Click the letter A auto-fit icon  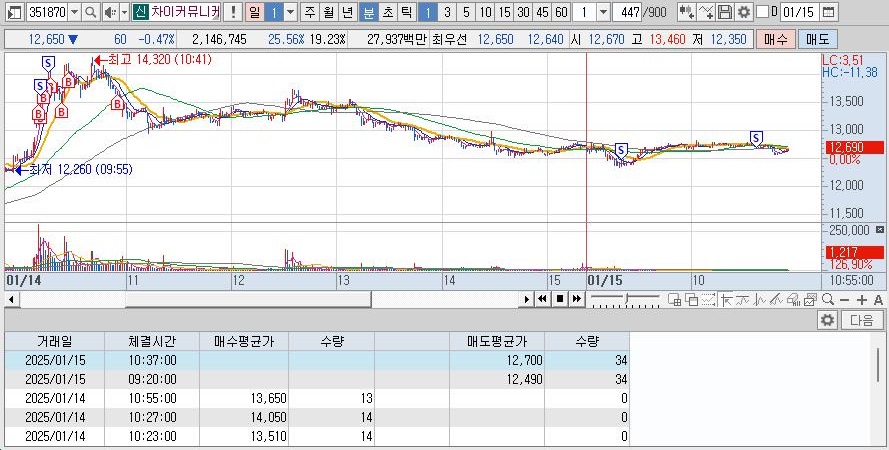tap(878, 300)
